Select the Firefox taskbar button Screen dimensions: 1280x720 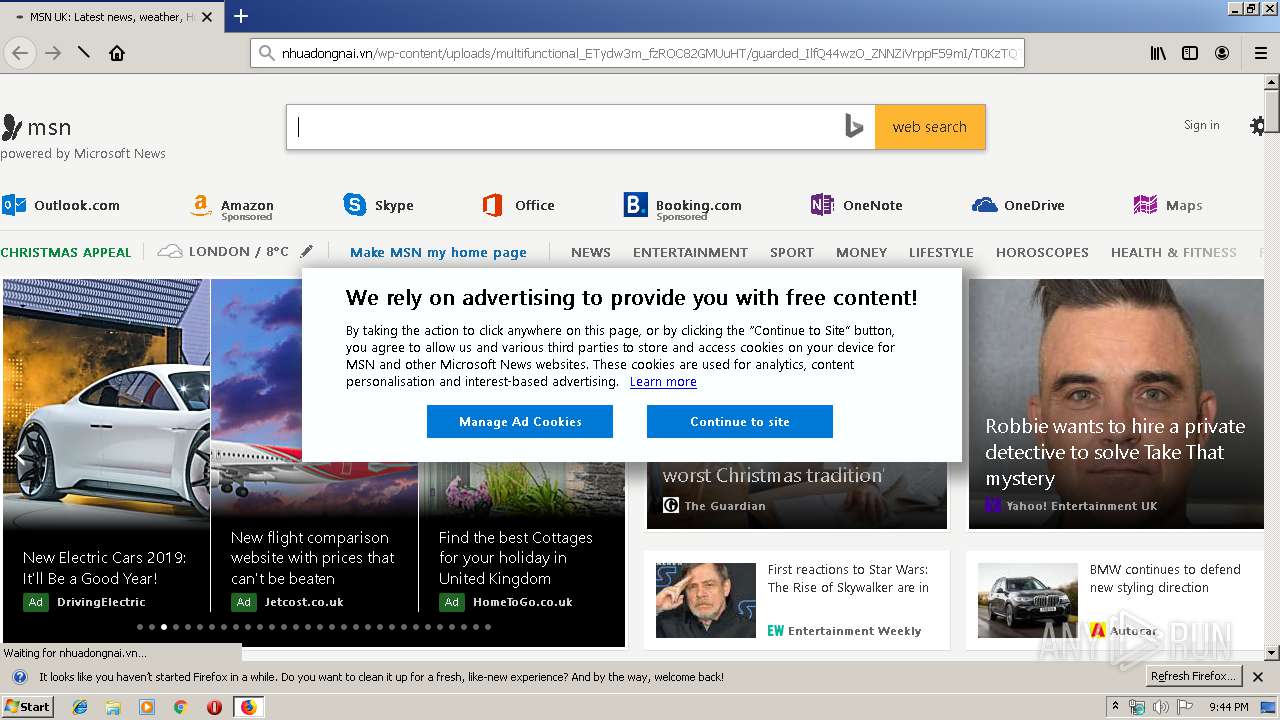coord(248,707)
